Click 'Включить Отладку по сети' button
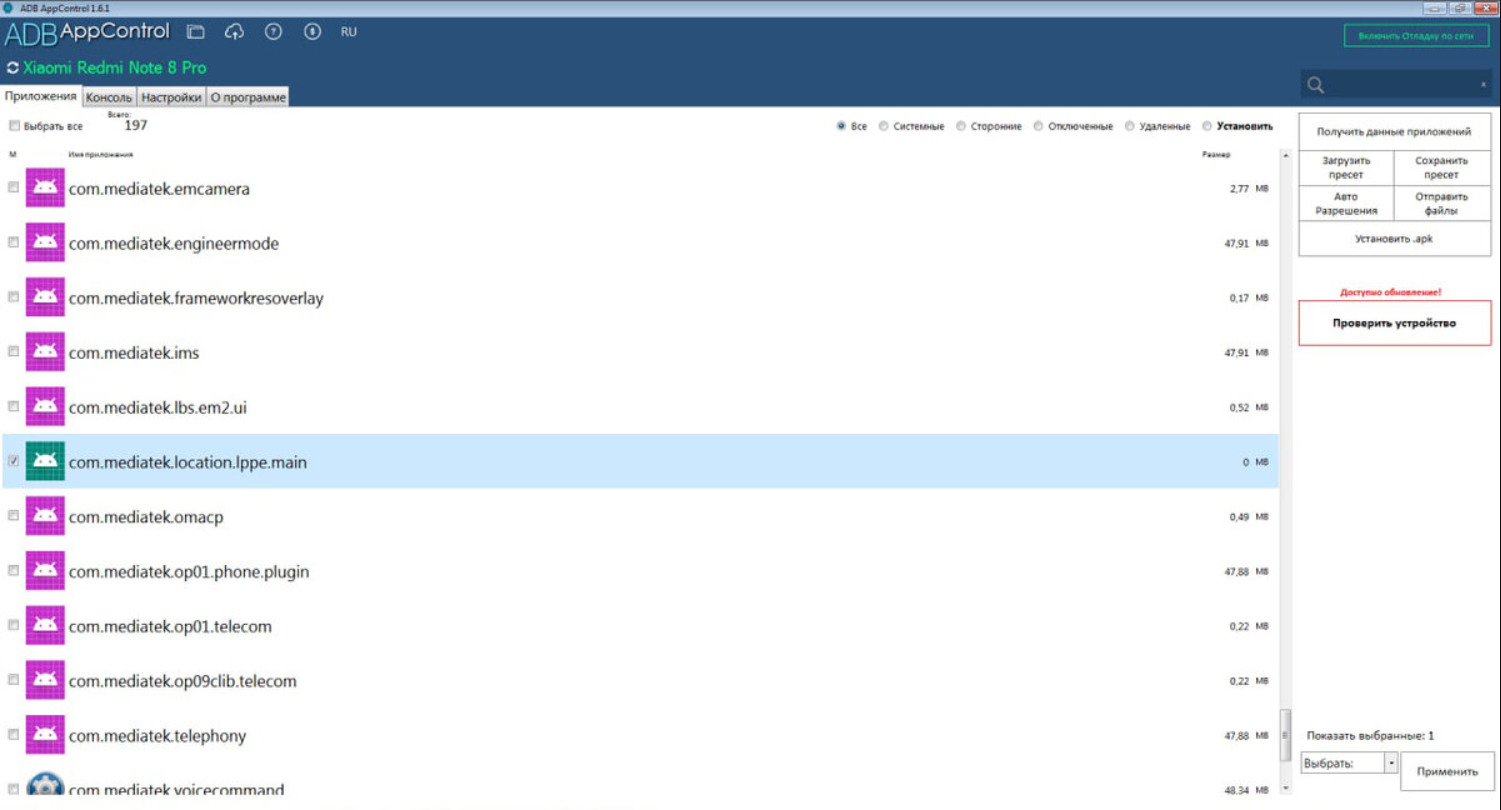Image resolution: width=1501 pixels, height=810 pixels. point(1417,36)
